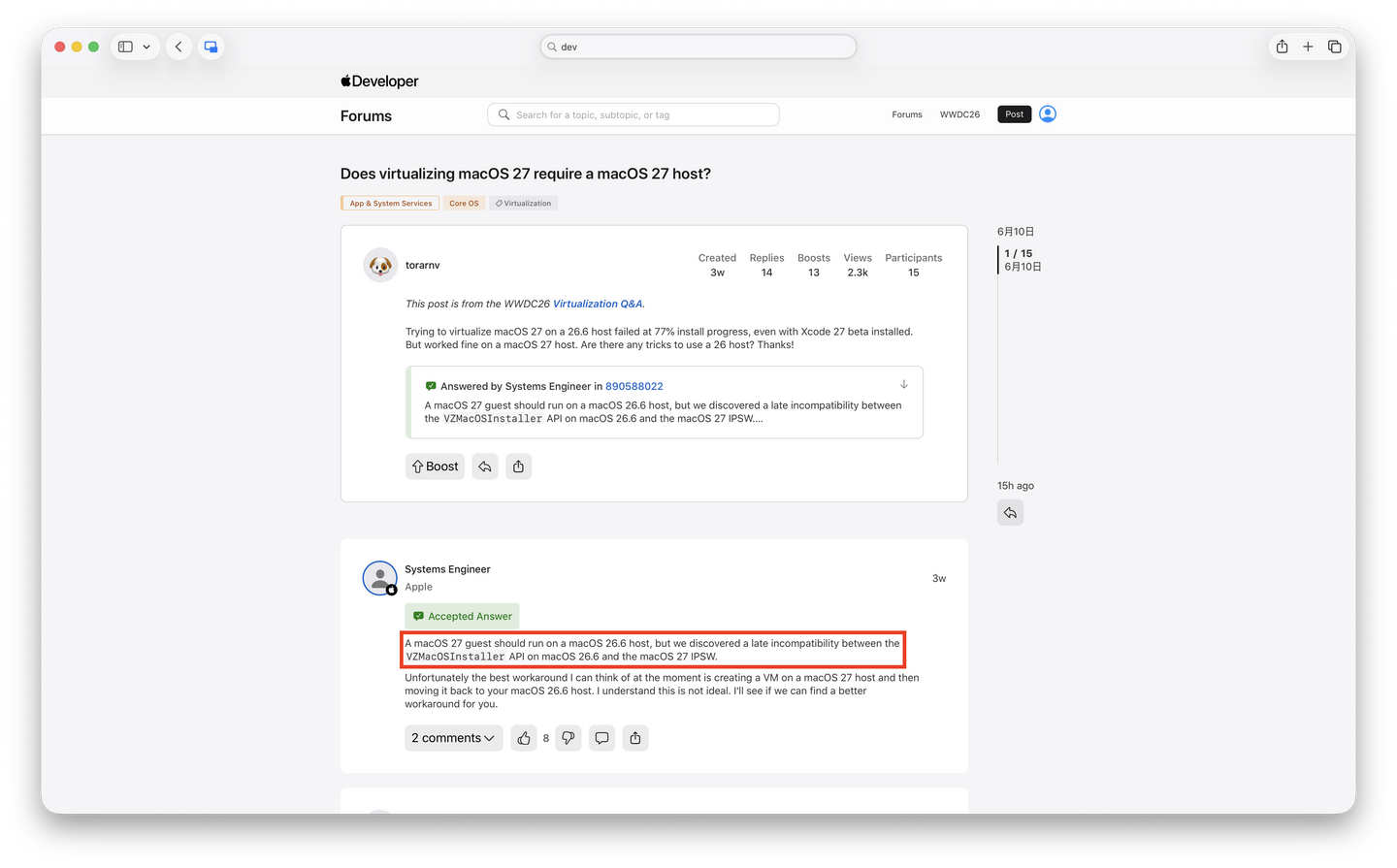
Task: Downvote the Systems Engineer answer
Action: tap(569, 738)
